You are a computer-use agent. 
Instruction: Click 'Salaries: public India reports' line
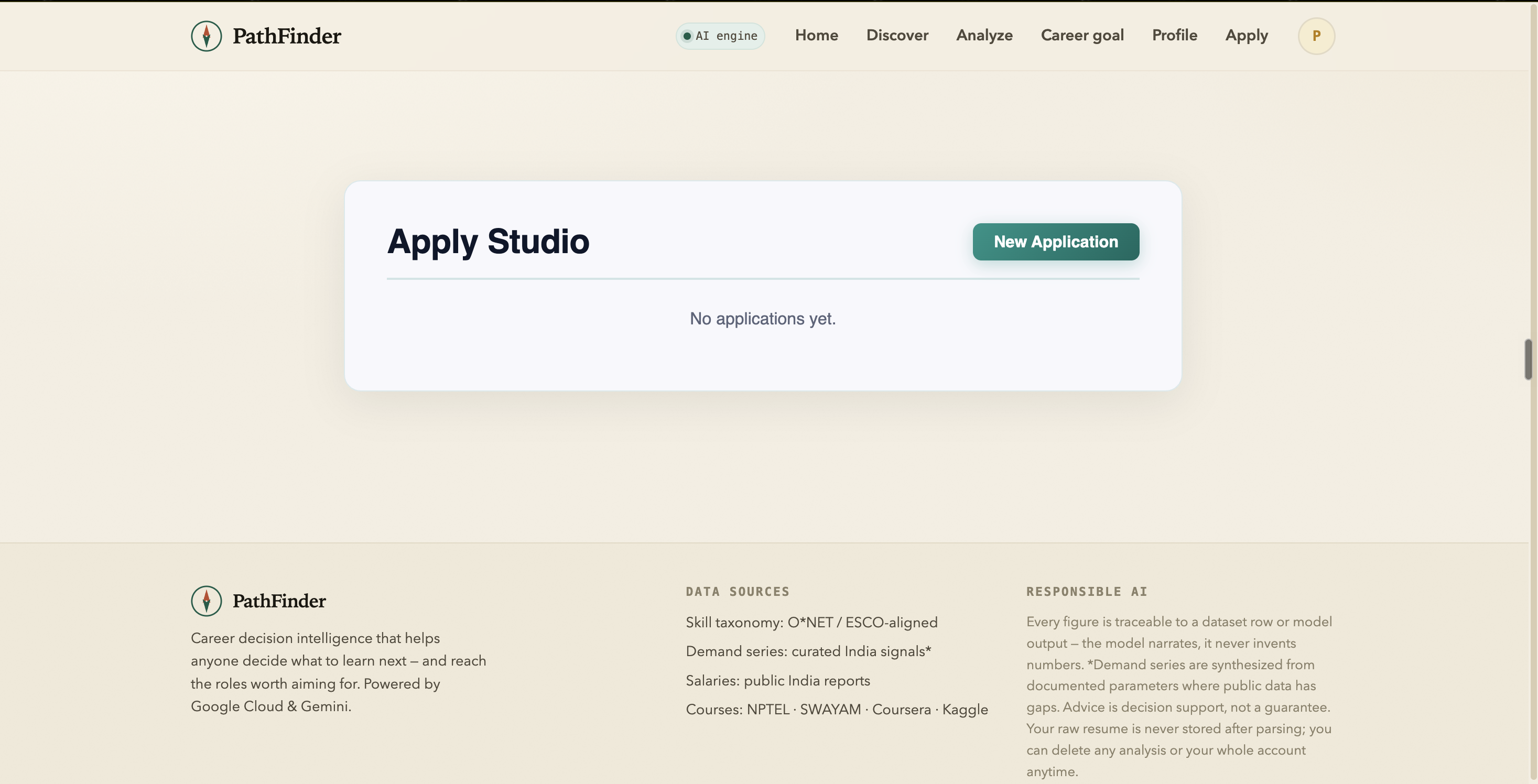[x=777, y=681]
